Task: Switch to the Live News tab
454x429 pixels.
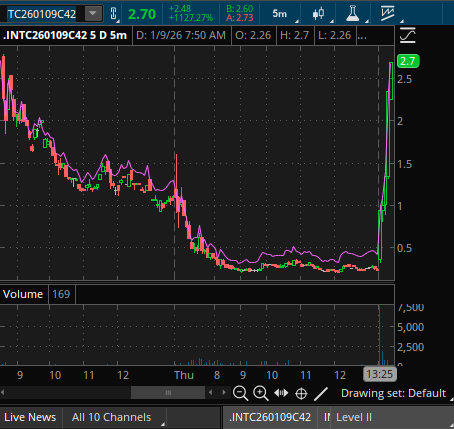Action: [x=30, y=417]
